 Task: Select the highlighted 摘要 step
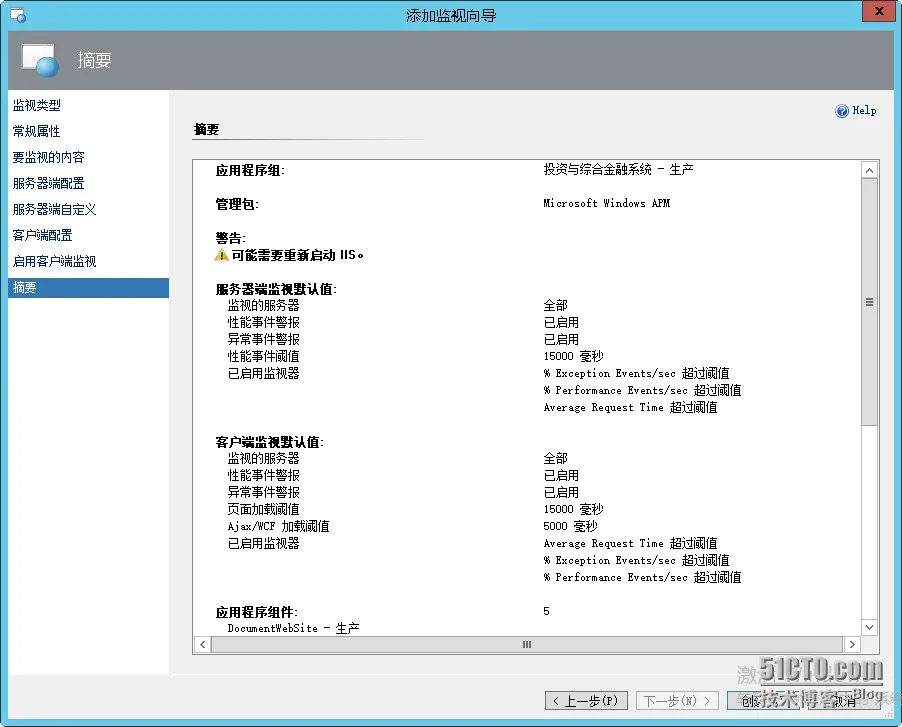coord(89,288)
